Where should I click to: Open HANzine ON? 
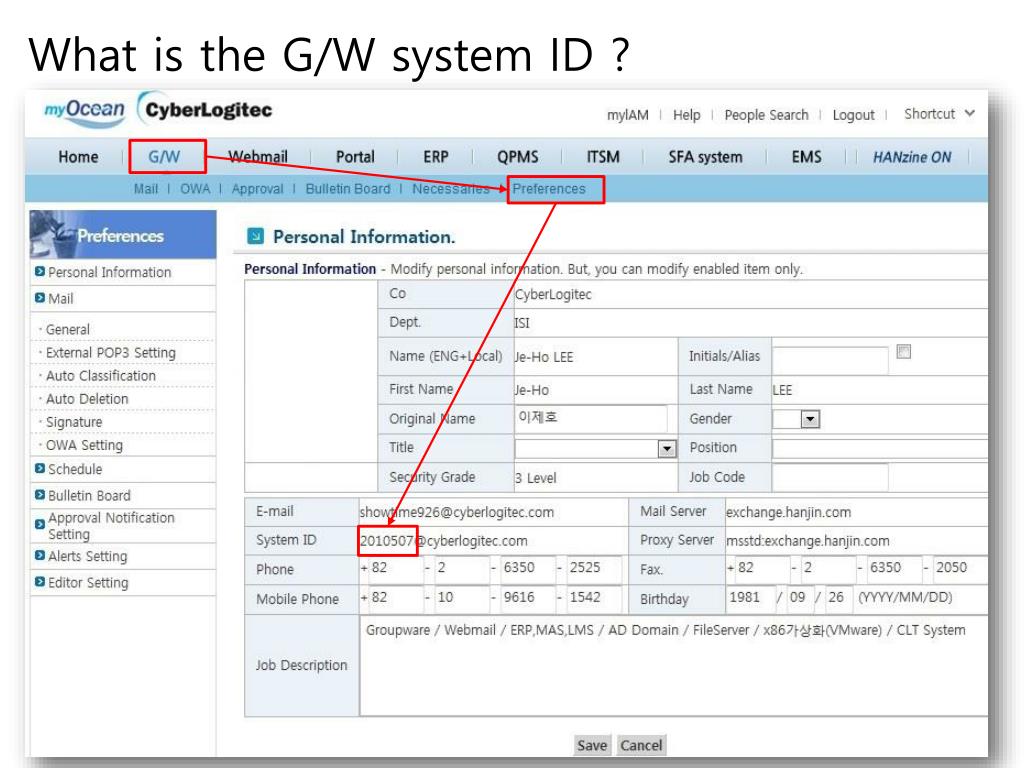point(912,157)
